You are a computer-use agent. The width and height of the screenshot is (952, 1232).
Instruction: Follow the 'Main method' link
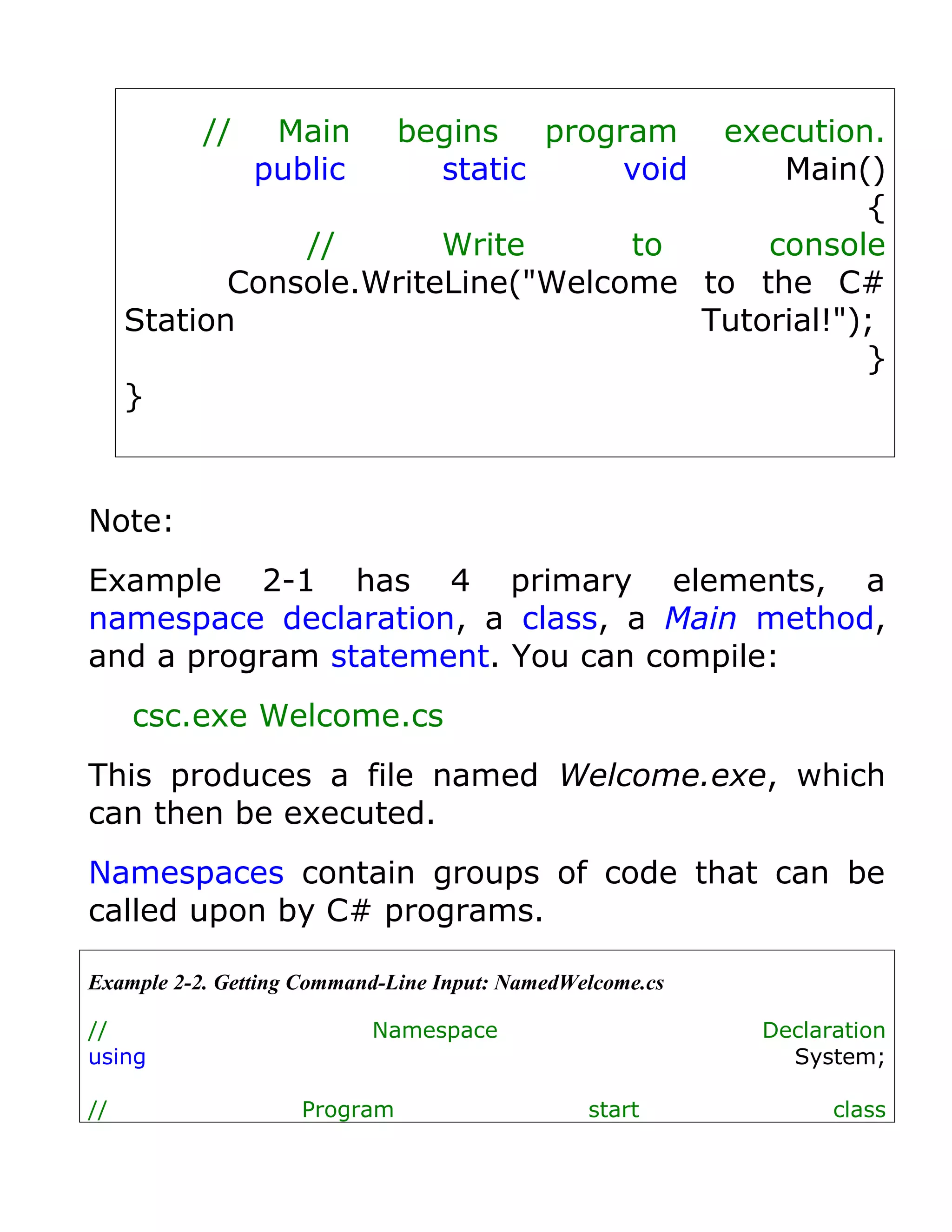point(769,619)
